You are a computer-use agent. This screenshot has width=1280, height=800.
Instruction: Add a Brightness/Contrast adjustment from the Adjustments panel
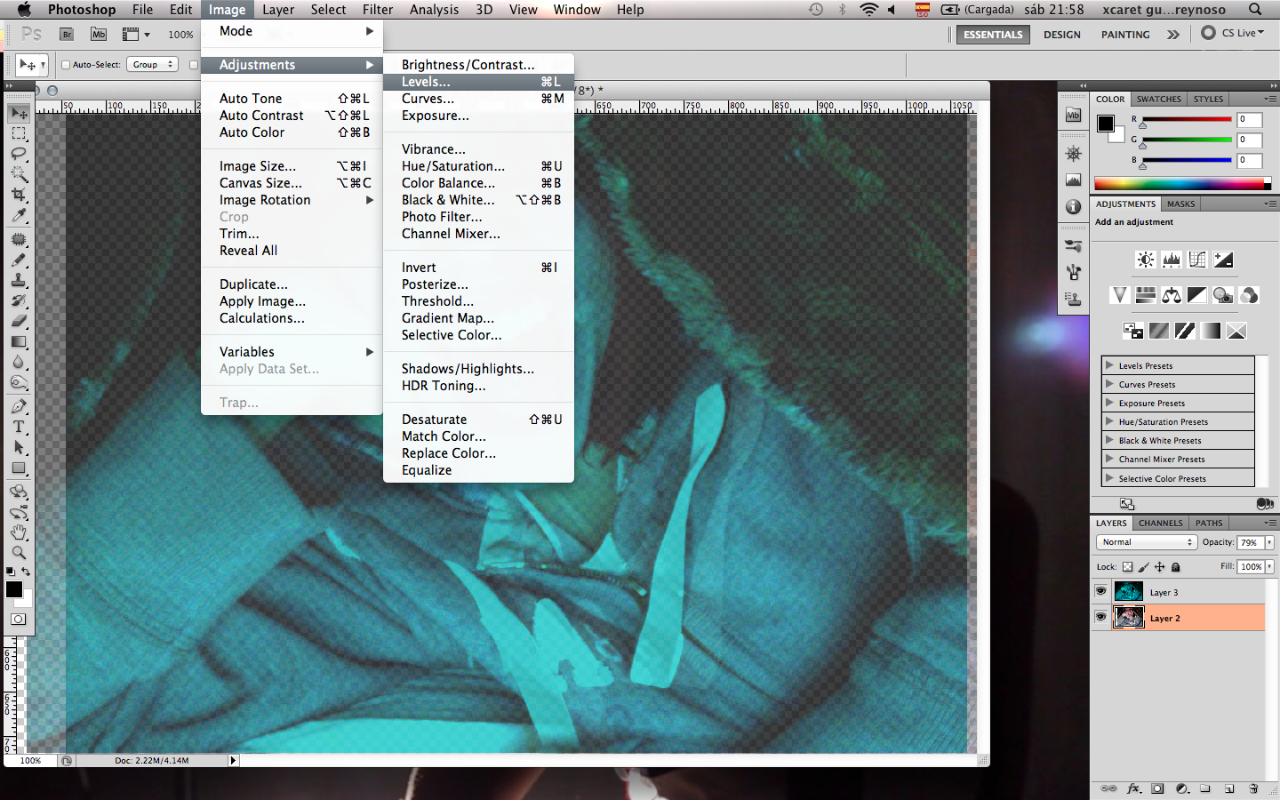pos(1146,260)
